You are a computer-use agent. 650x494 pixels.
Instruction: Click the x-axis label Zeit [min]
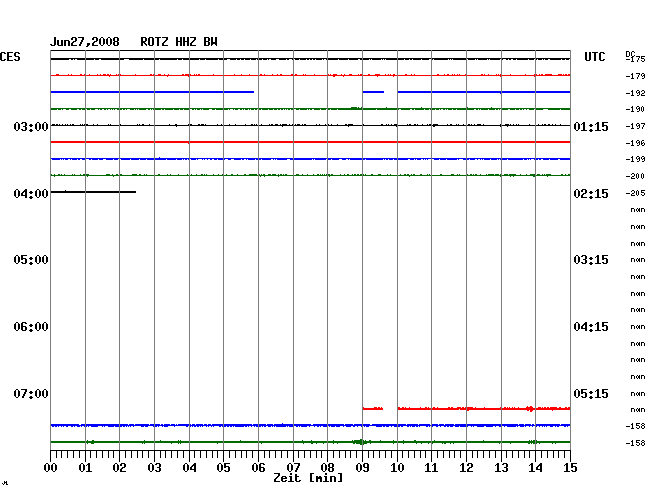coord(308,478)
